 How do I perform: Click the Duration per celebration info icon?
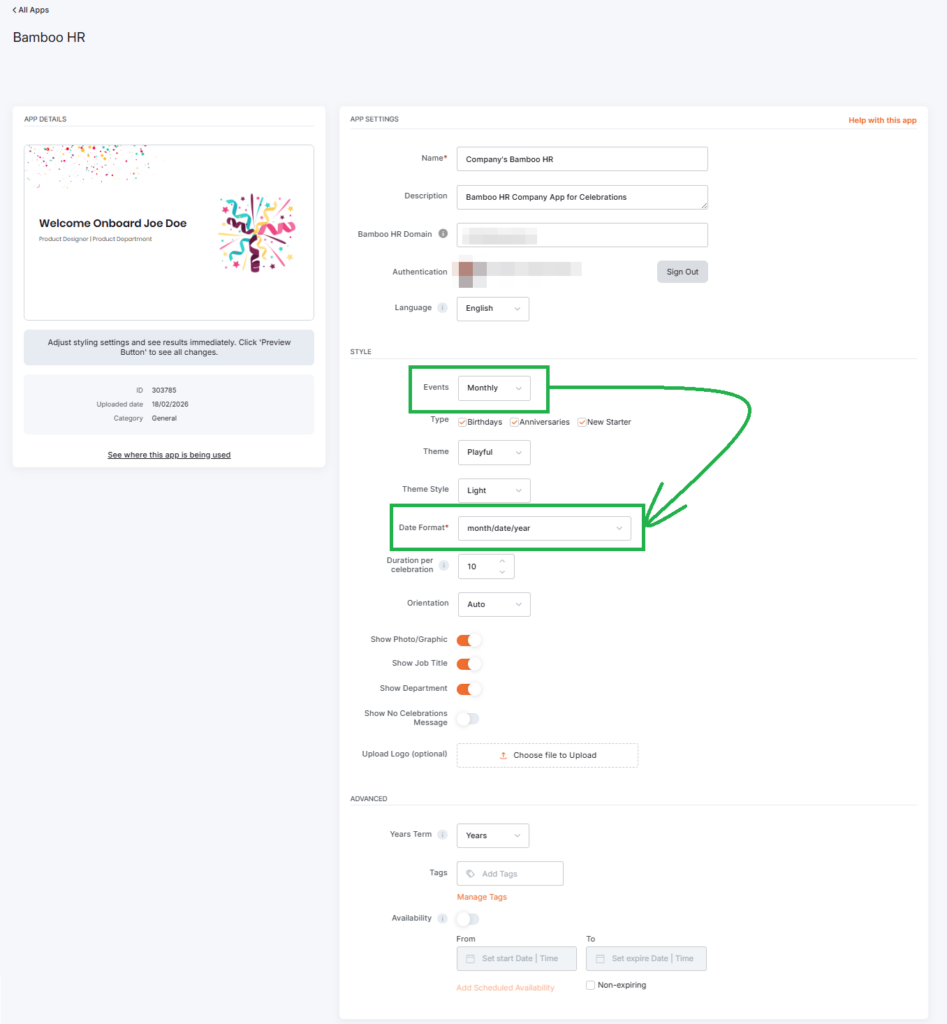tap(444, 565)
